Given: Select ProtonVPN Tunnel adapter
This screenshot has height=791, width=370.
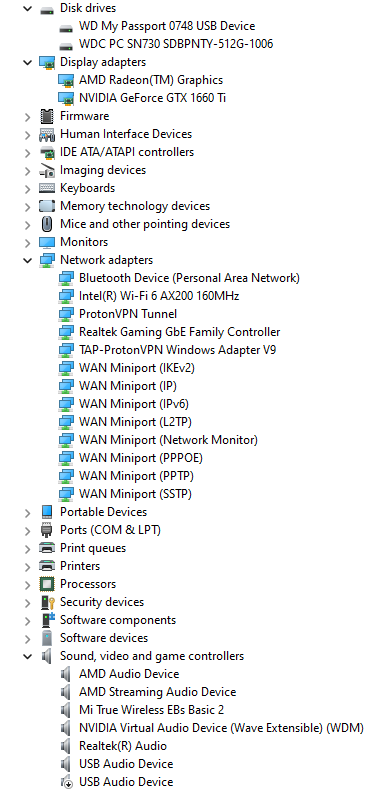Looking at the screenshot, I should [x=128, y=314].
